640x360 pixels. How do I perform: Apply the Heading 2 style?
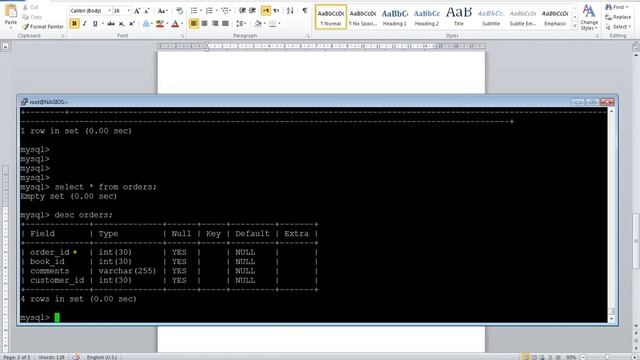pyautogui.click(x=427, y=17)
